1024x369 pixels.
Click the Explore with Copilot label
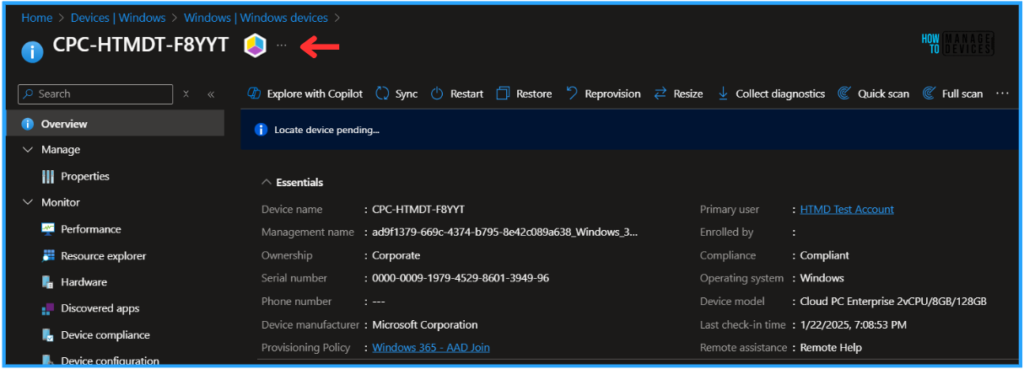coord(315,94)
